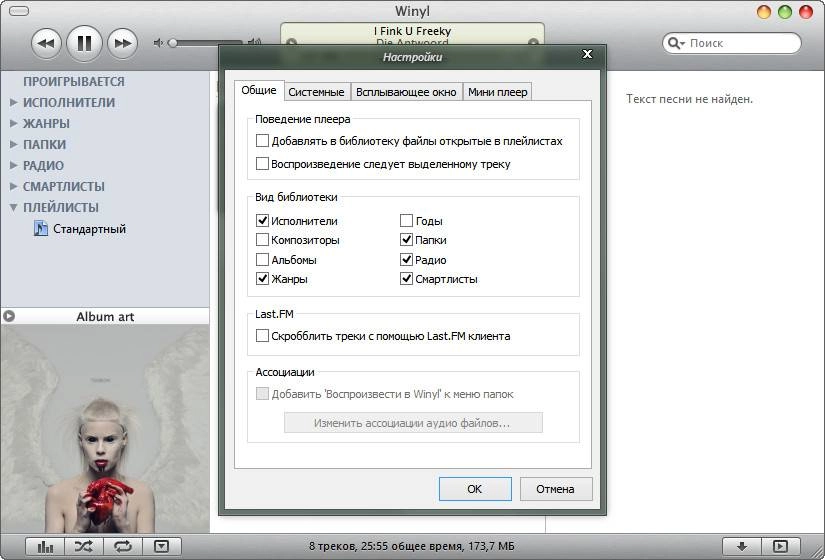Screen dimensions: 825x560
Task: Uncheck the Смартлисты checkbox
Action: (406, 279)
